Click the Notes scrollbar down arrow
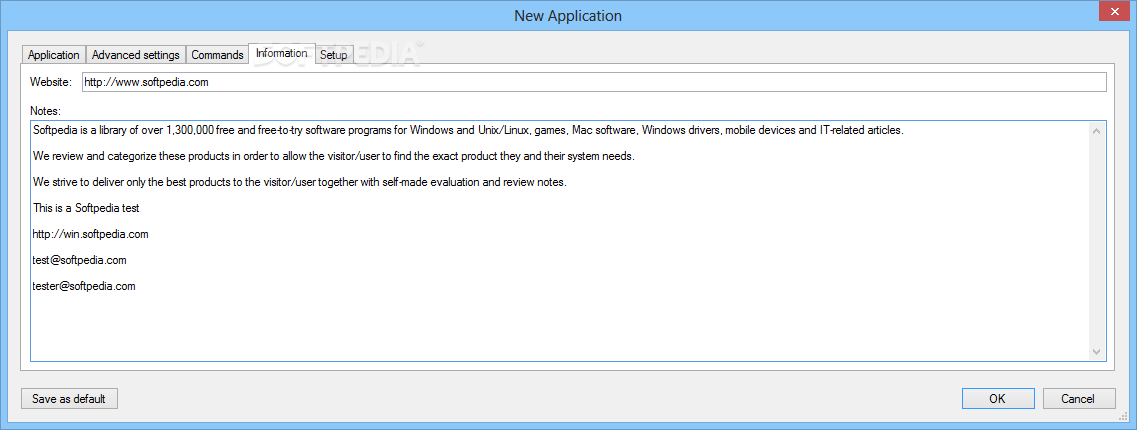The image size is (1137, 430). tap(1096, 351)
